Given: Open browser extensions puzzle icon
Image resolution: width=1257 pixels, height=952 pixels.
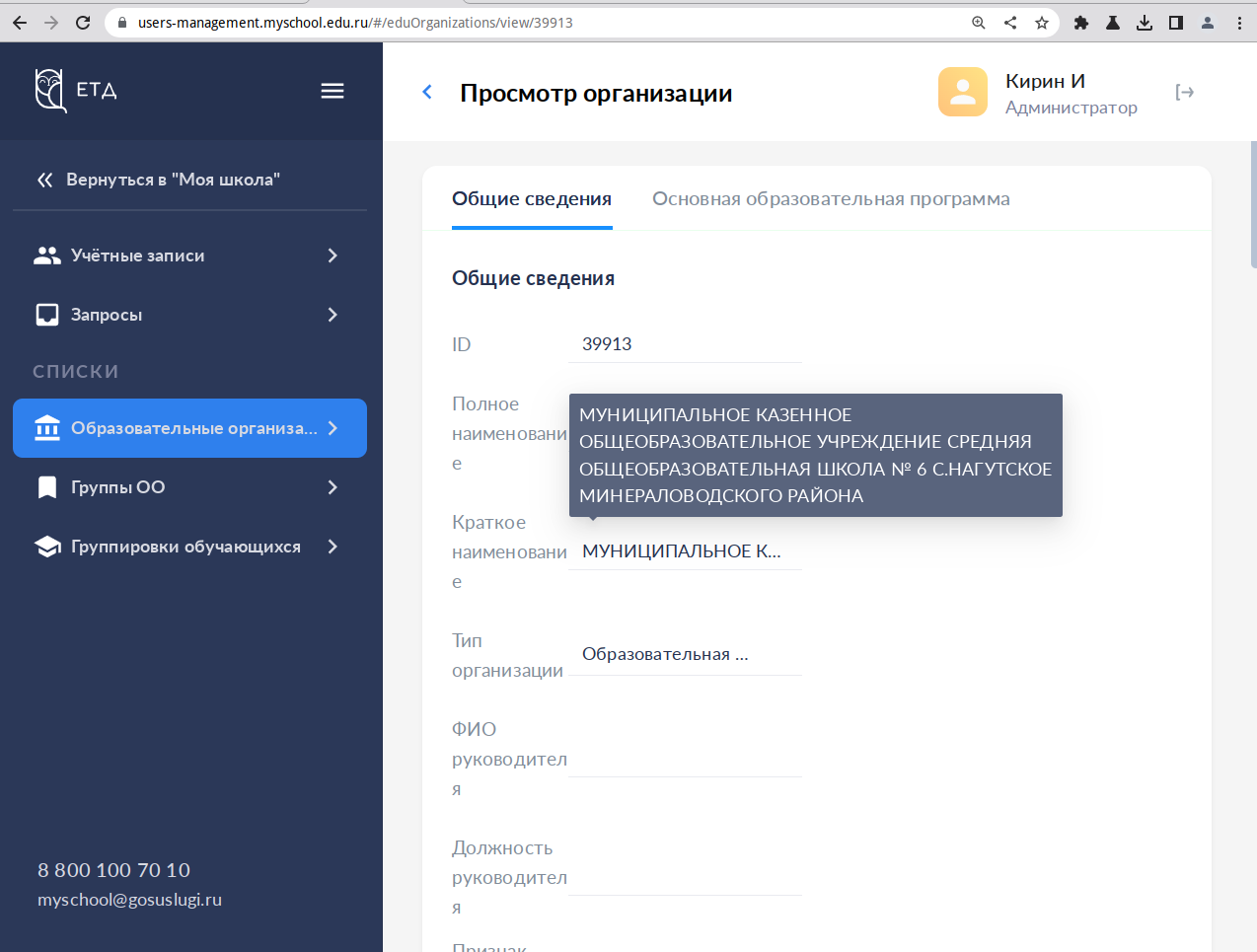Looking at the screenshot, I should pos(1081,23).
